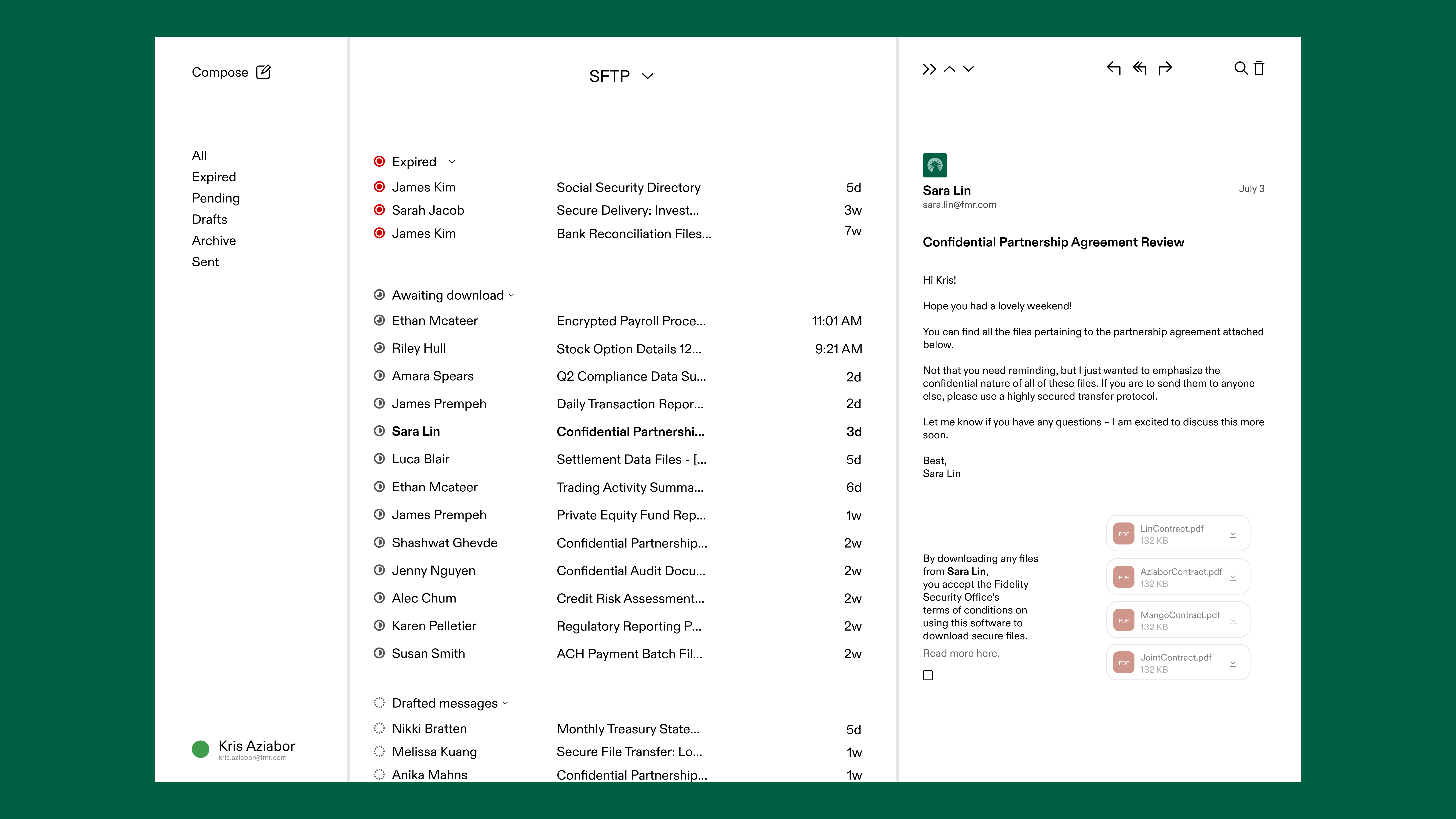Click the Compose pencil icon

point(263,72)
